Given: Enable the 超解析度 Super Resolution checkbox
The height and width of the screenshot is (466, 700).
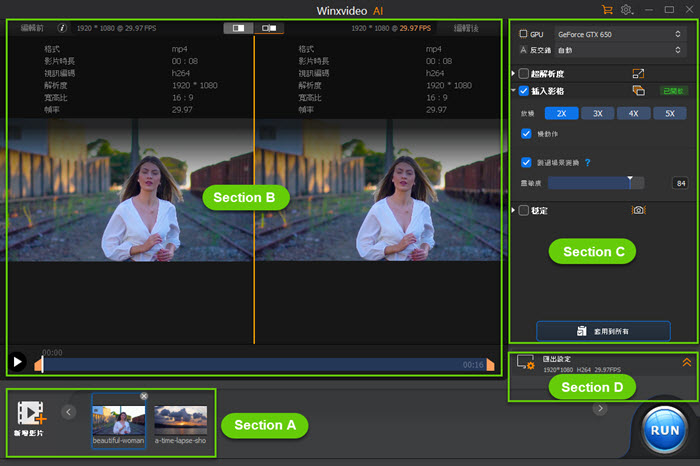Looking at the screenshot, I should 524,74.
